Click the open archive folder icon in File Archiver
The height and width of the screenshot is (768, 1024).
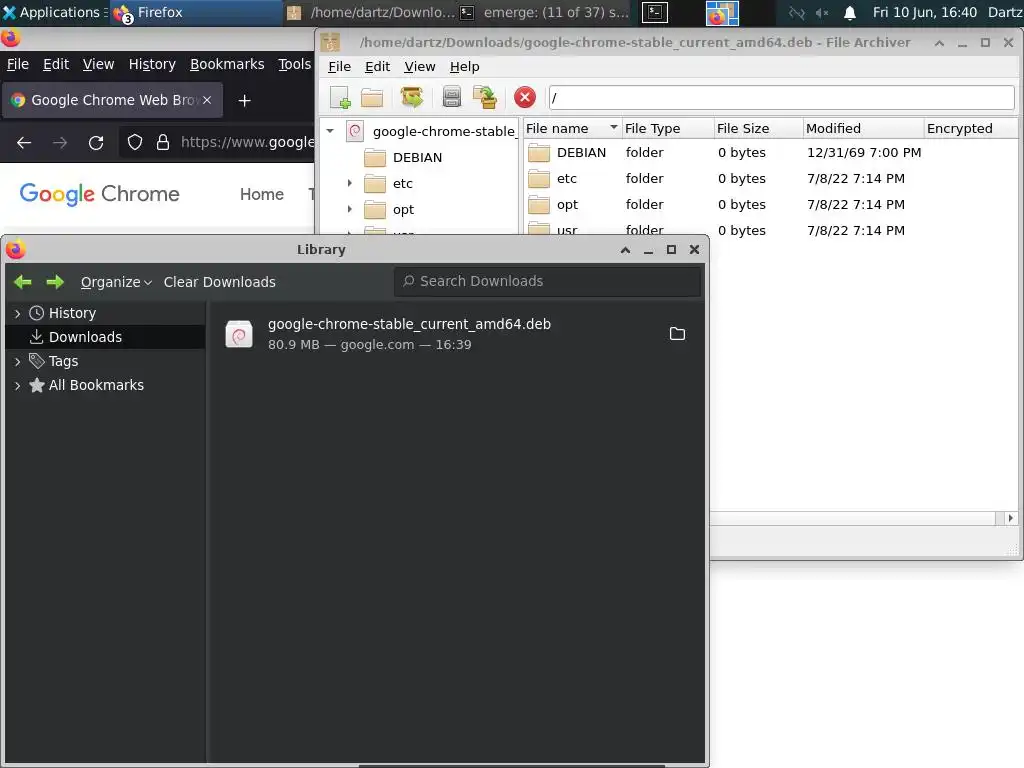372,98
